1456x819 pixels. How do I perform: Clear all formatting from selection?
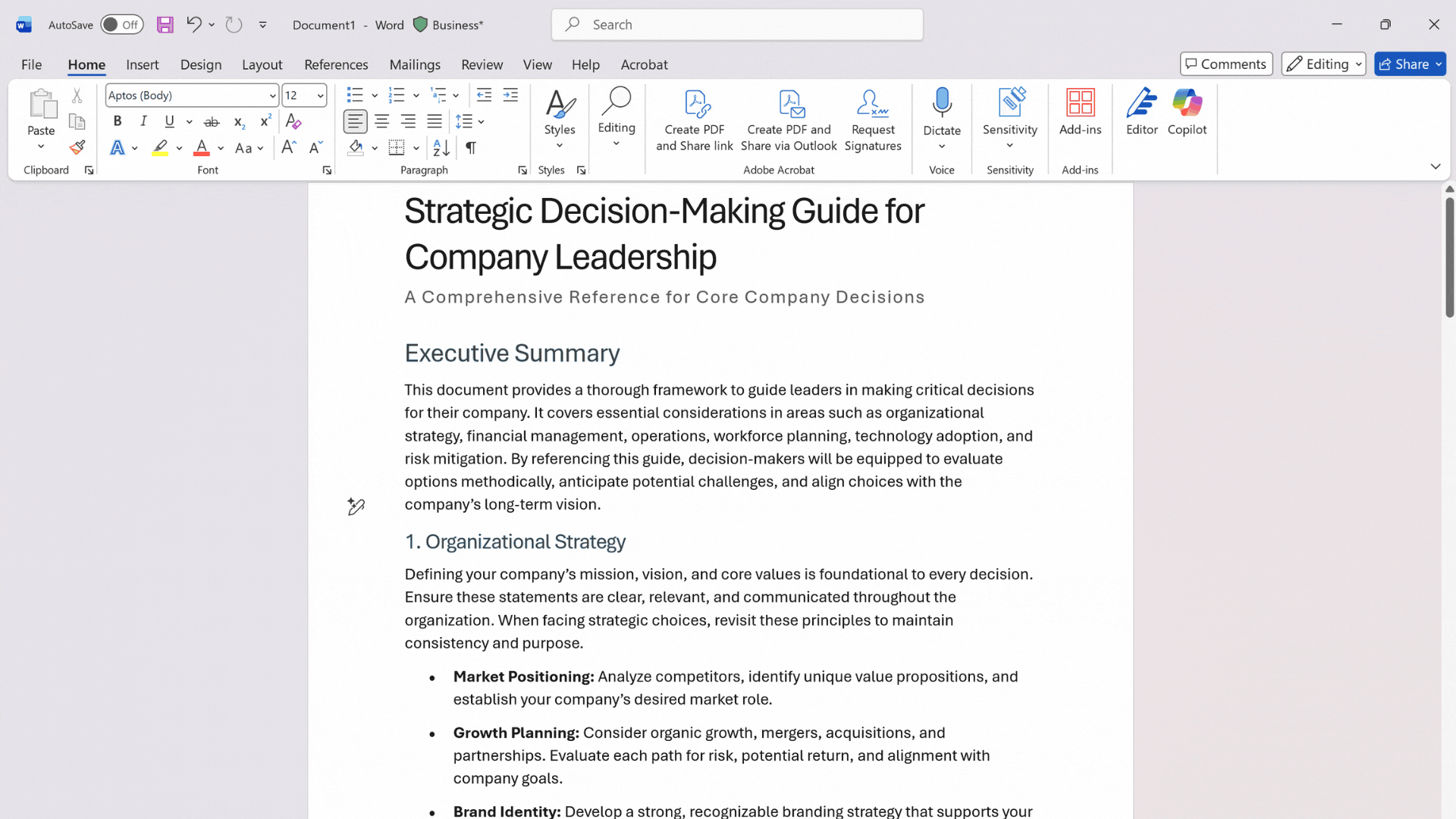tap(293, 121)
